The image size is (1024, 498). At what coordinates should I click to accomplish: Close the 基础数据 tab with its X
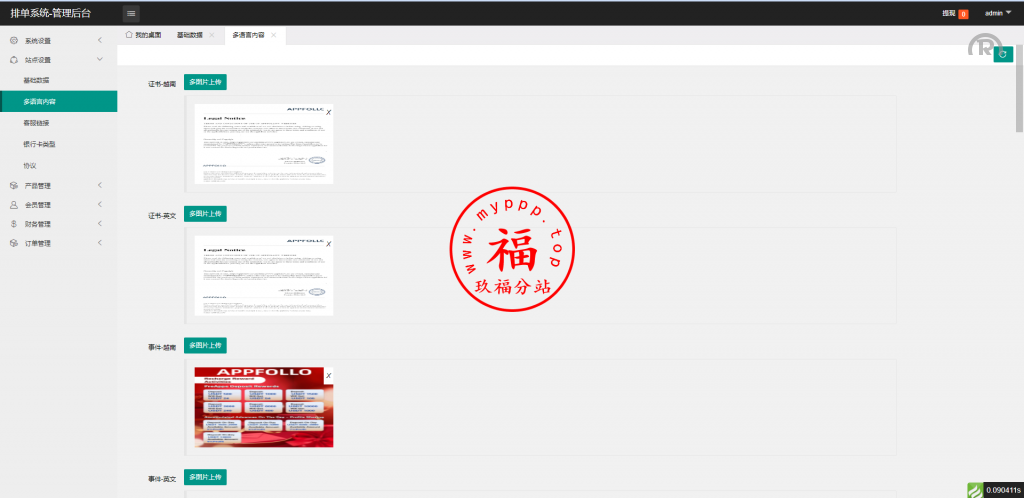tap(212, 35)
